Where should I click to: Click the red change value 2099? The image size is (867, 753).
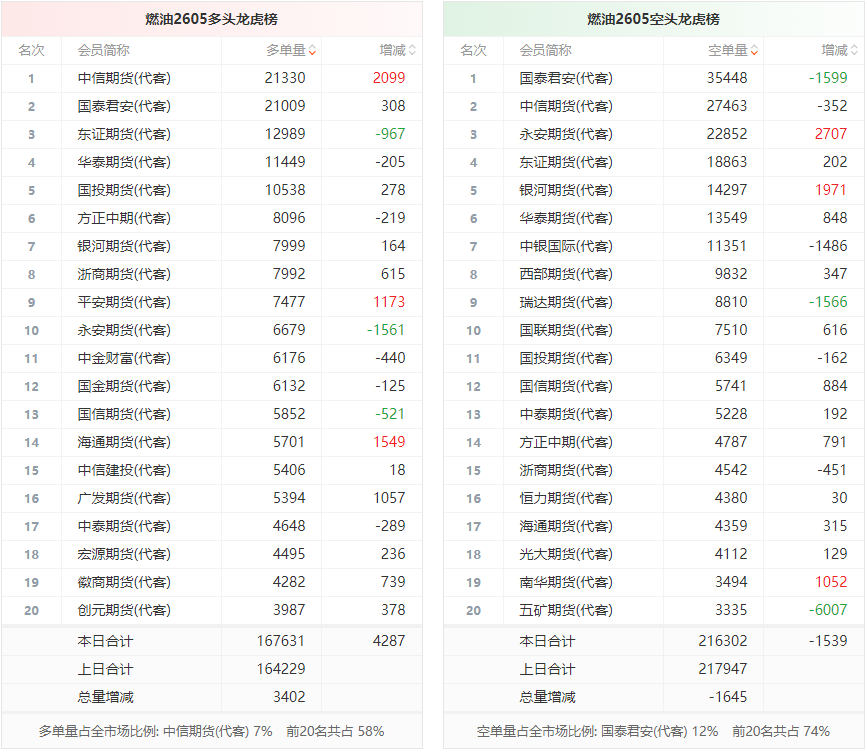point(389,79)
